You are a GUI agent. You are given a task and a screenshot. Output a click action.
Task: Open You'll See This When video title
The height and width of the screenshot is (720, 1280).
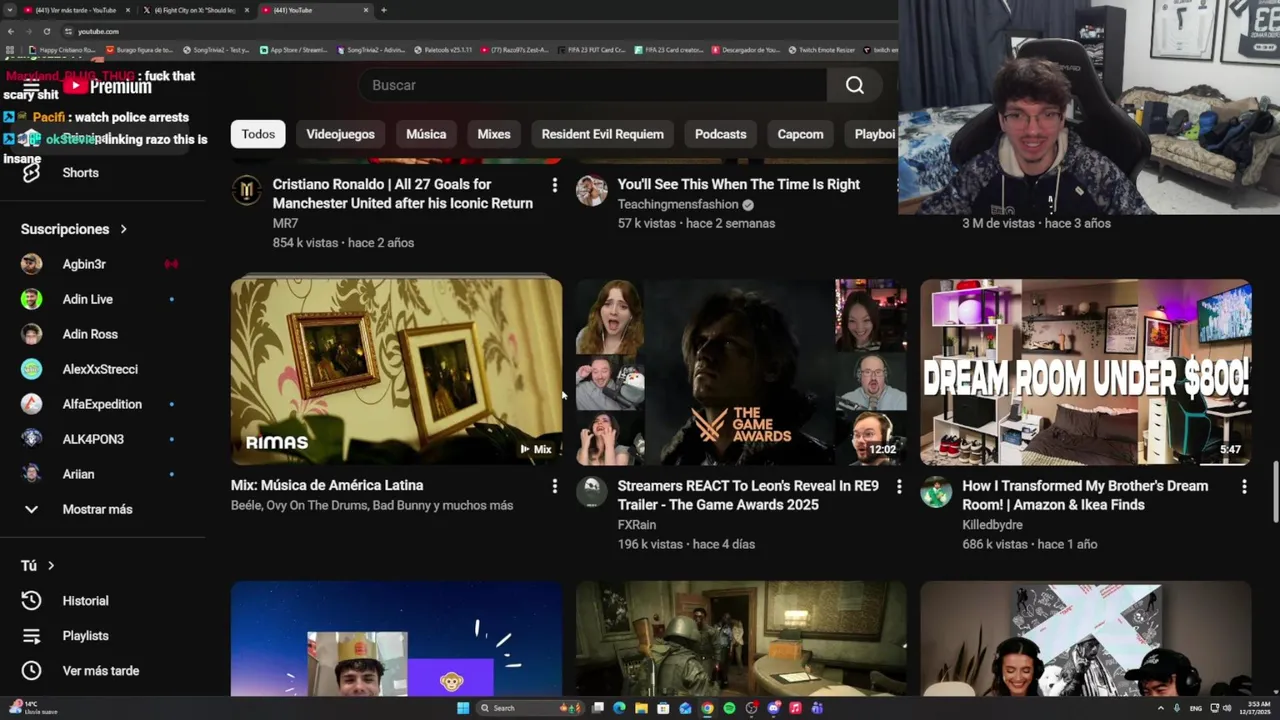739,184
